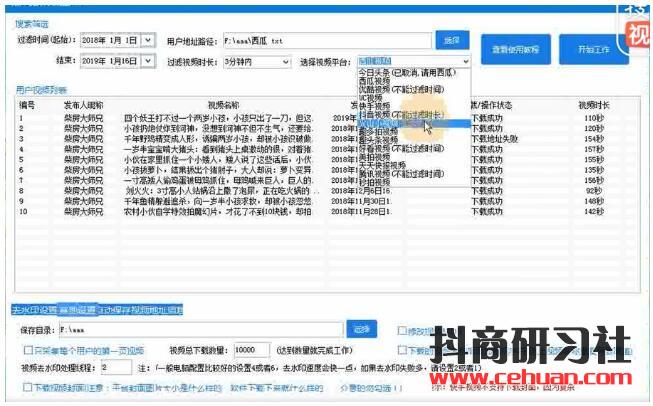Switch to the 高级设置 tab
Screen dimensions: 653x406
tap(77, 310)
